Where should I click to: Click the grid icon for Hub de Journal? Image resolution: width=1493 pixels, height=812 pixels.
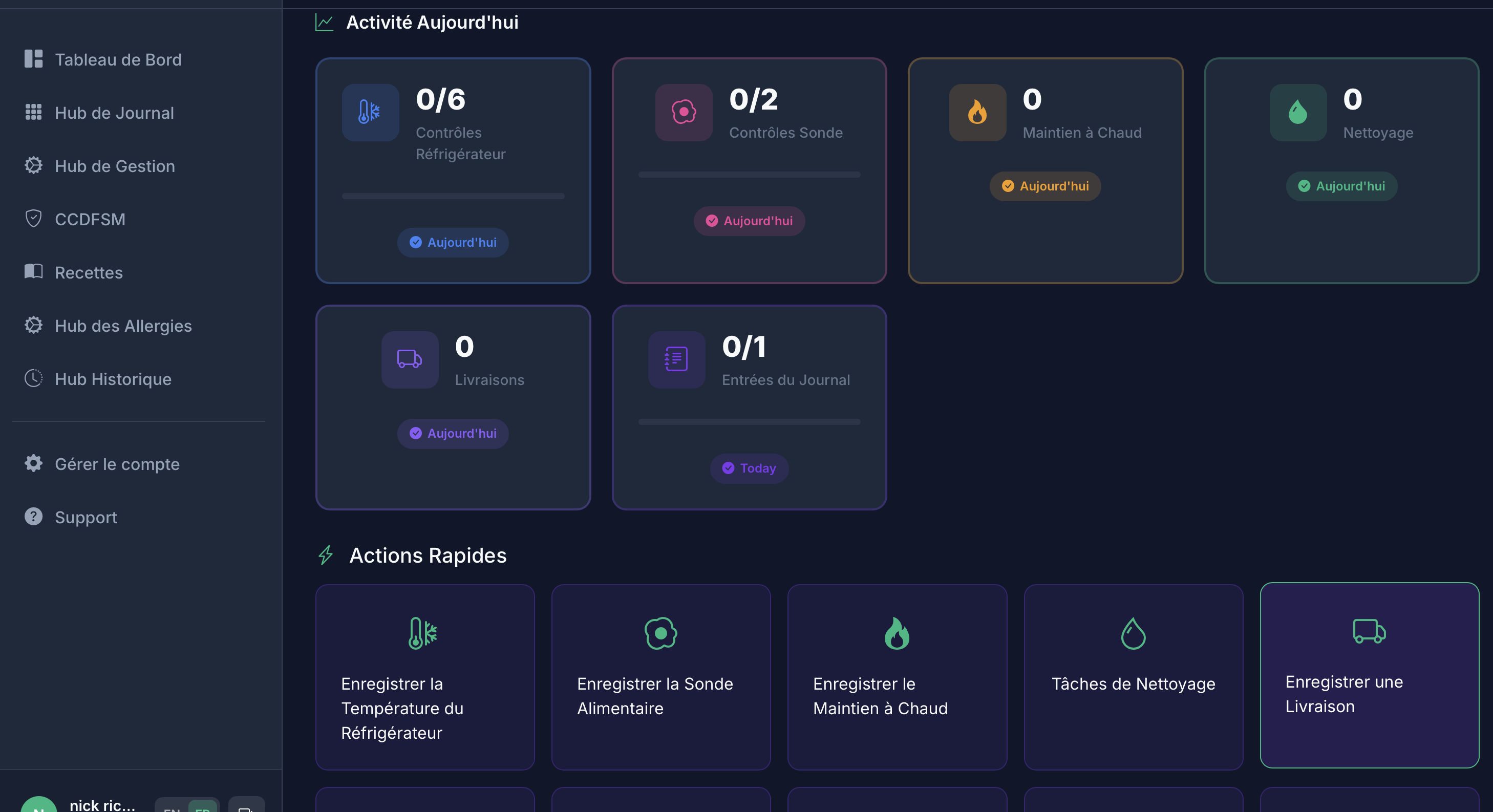[34, 113]
